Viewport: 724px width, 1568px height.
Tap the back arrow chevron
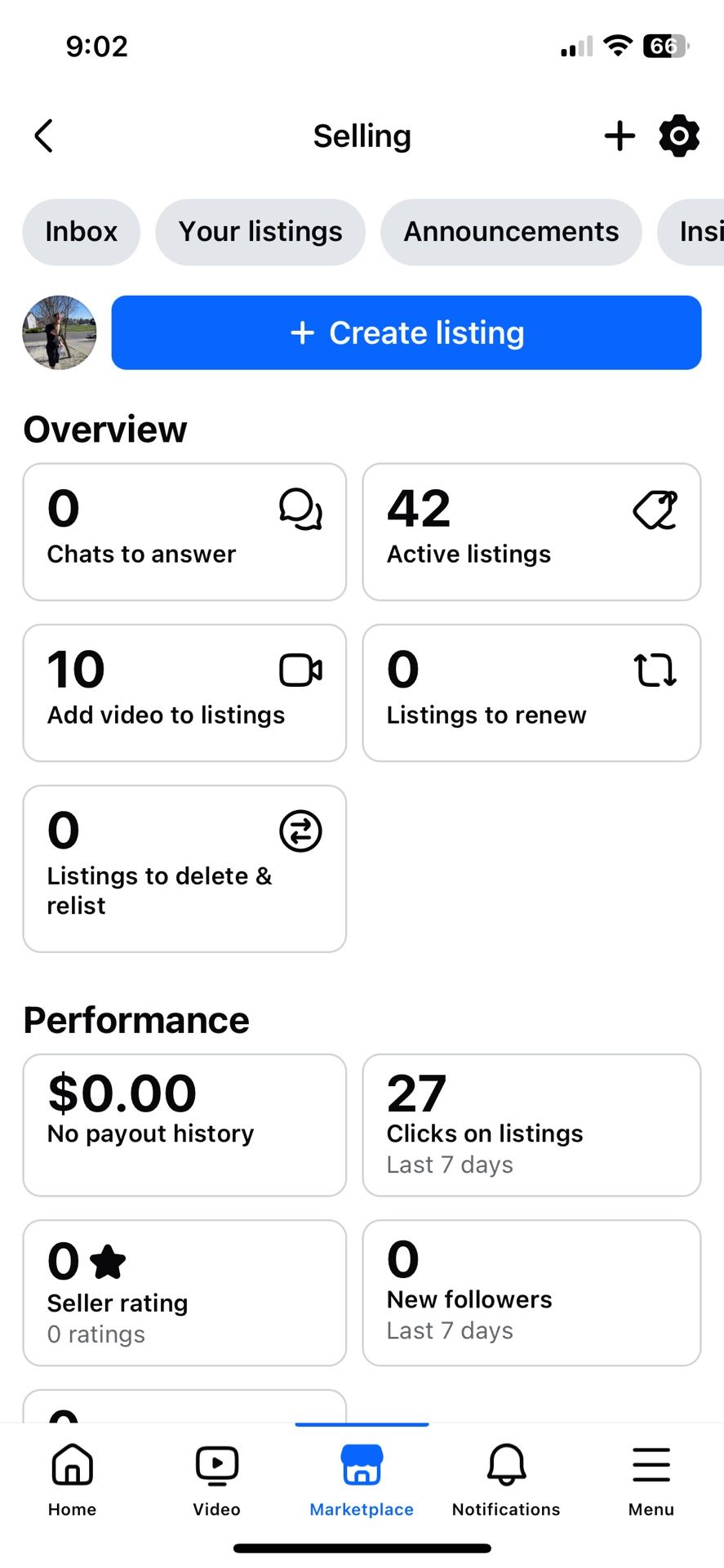[44, 136]
